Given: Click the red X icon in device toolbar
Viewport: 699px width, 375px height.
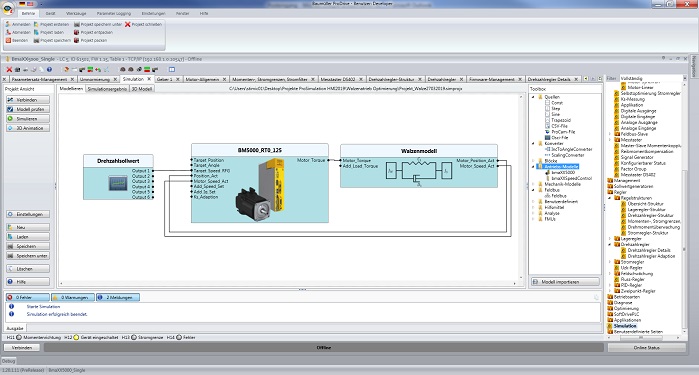Looking at the screenshot, I should [x=9, y=70].
